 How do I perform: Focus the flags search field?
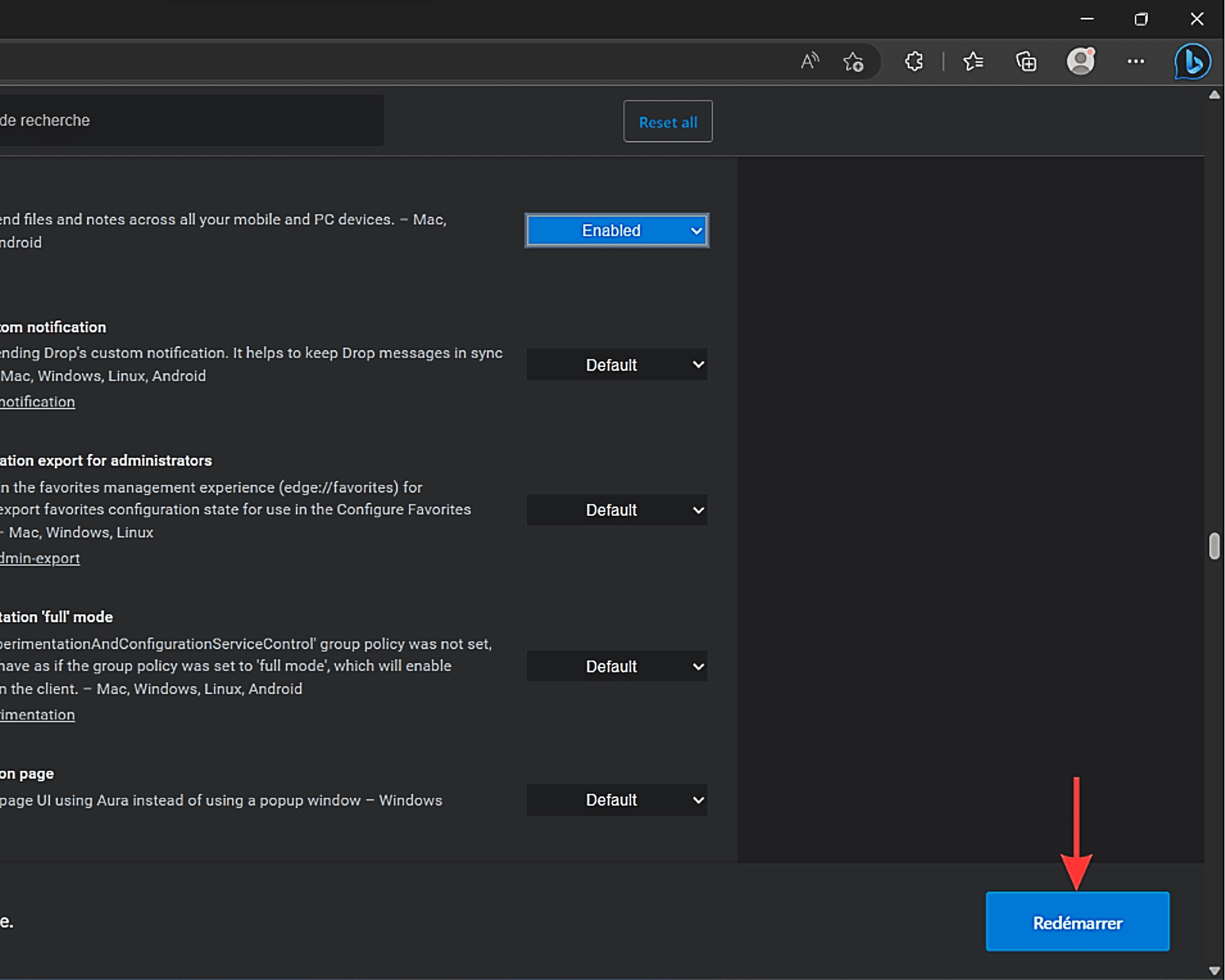pyautogui.click(x=192, y=120)
